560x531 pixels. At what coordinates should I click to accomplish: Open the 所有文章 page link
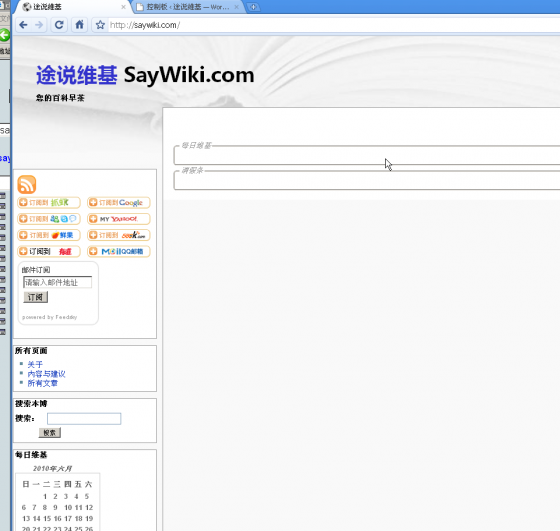click(42, 383)
